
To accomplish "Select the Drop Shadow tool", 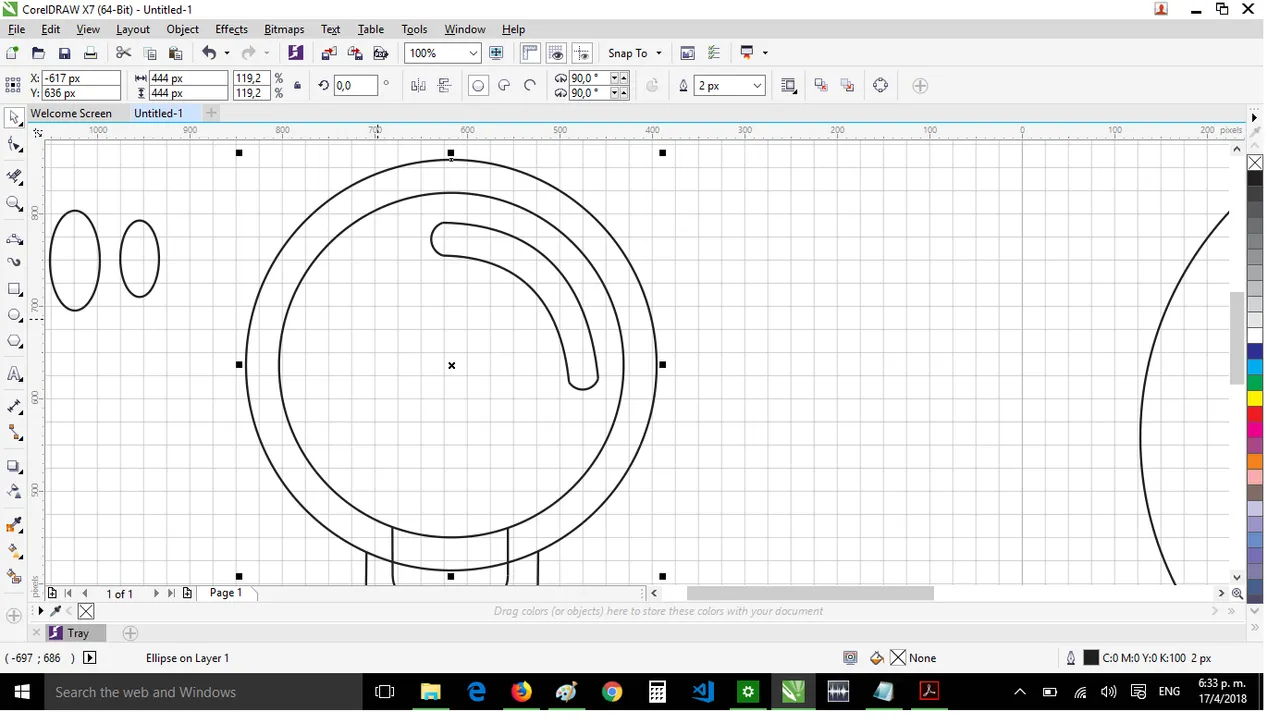I will [14, 466].
